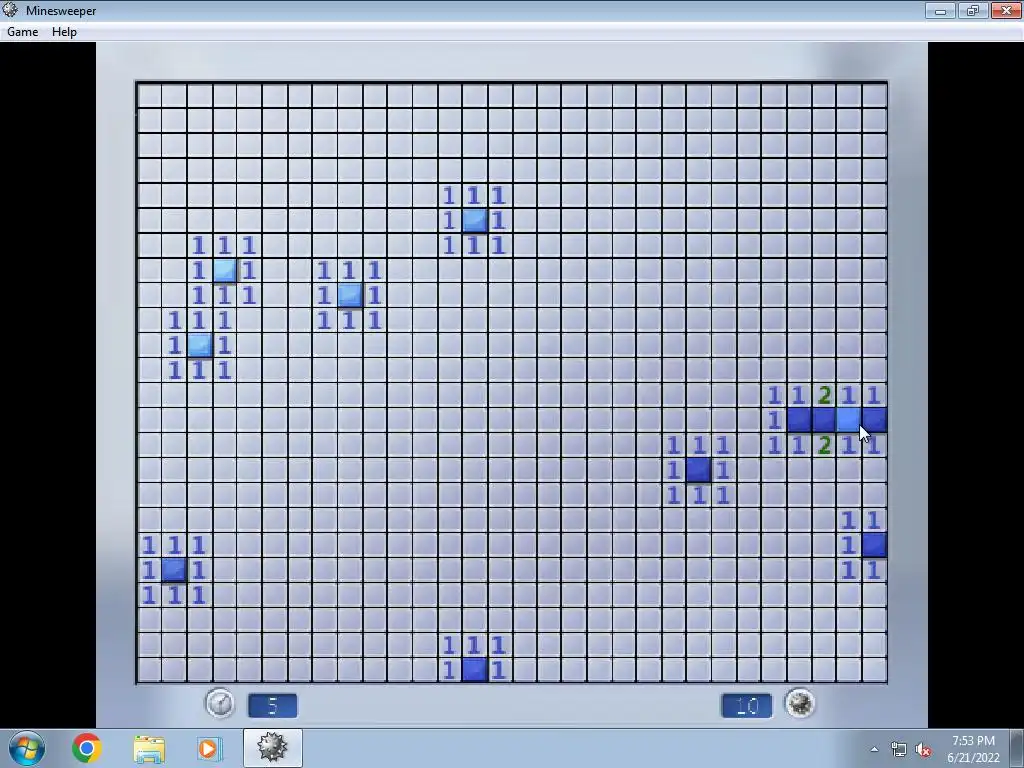Click the blue square in the top-center ring of 1s
Image resolution: width=1024 pixels, height=768 pixels.
pyautogui.click(x=474, y=220)
